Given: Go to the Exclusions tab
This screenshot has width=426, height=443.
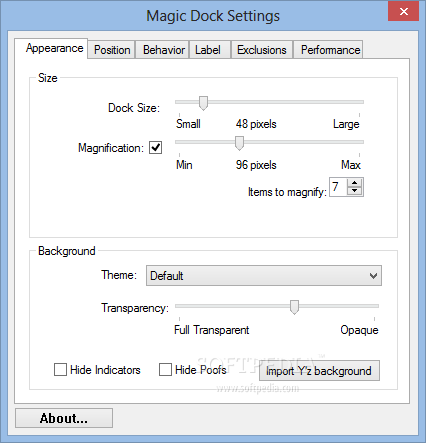Looking at the screenshot, I should (262, 50).
